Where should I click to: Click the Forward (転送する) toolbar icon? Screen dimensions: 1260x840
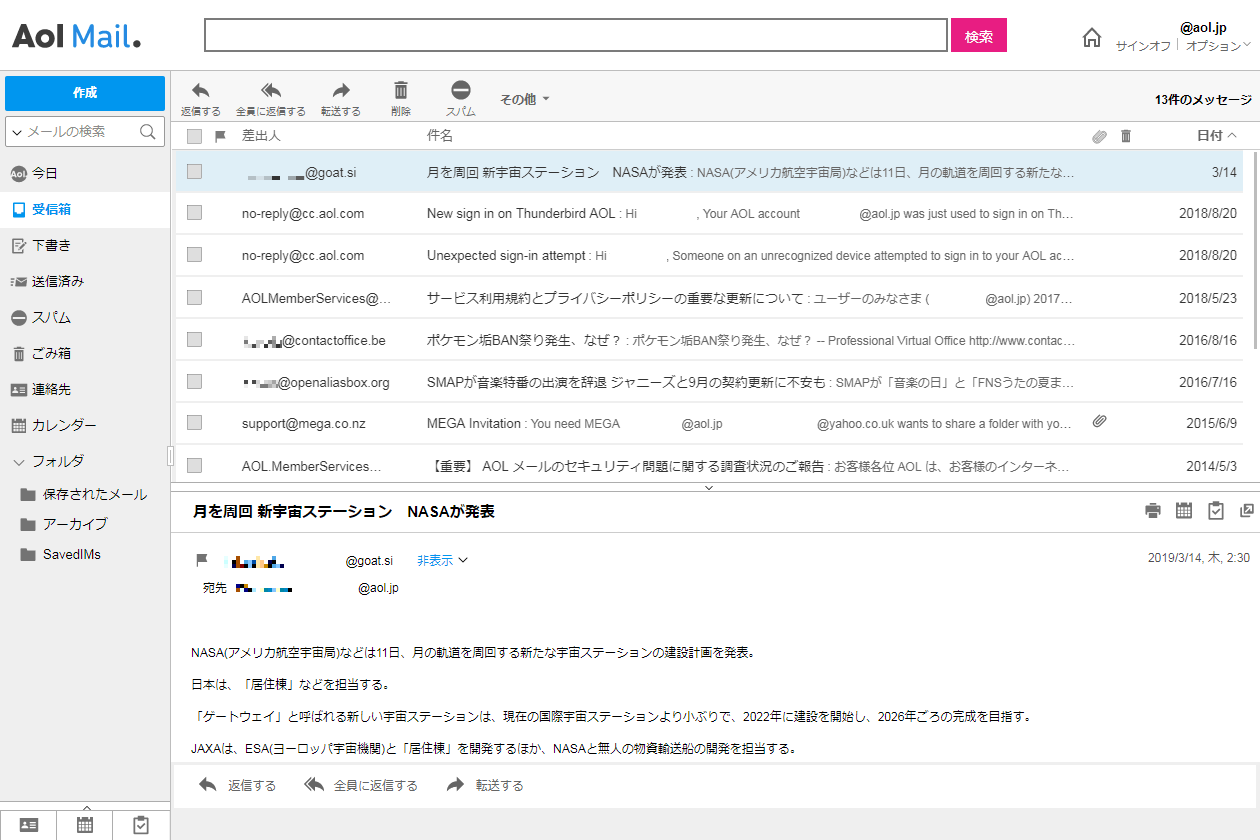point(341,90)
